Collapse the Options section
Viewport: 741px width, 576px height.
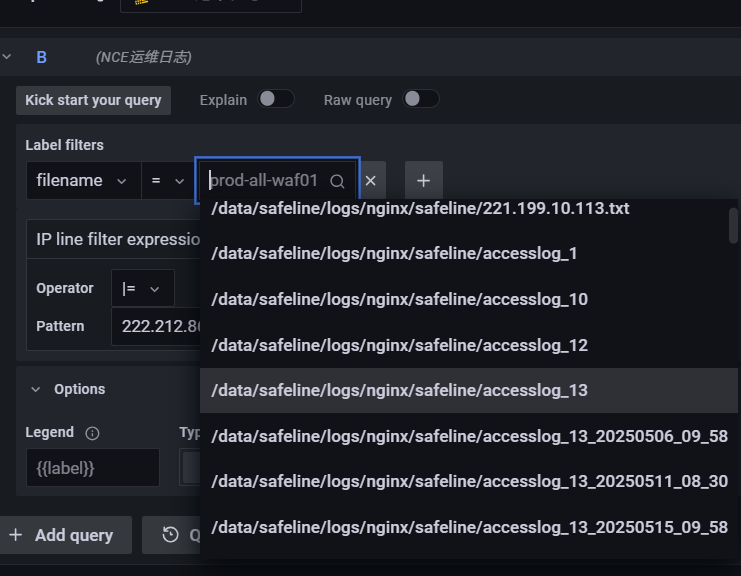(36, 389)
